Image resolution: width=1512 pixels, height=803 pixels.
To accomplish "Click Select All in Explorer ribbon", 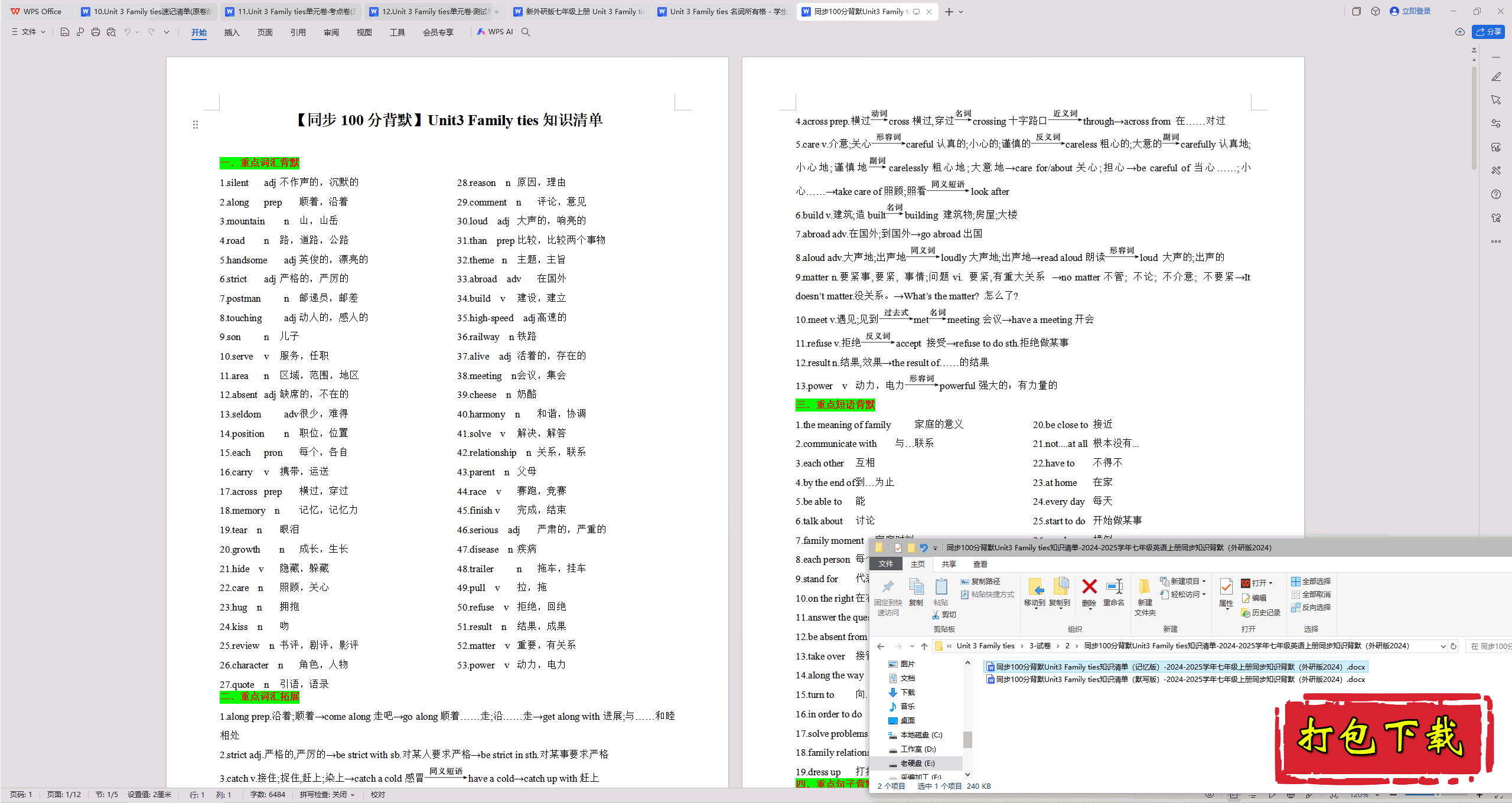I will pyautogui.click(x=1311, y=581).
